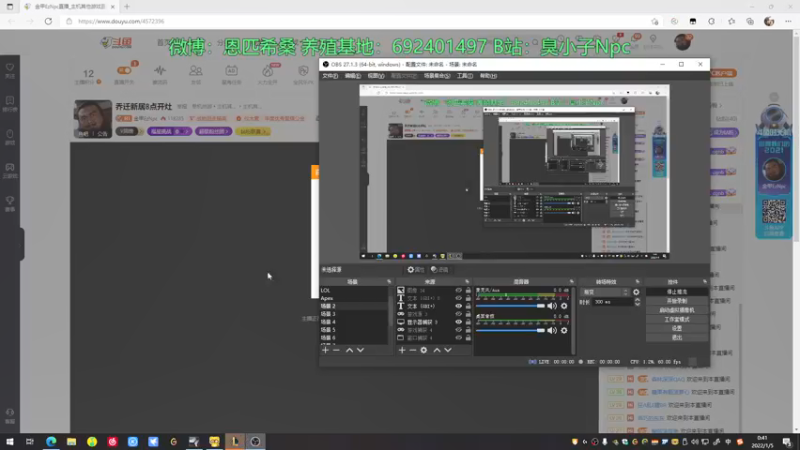This screenshot has height=450, width=800.
Task: Click the 退出 exit button in OBS
Action: [677, 337]
